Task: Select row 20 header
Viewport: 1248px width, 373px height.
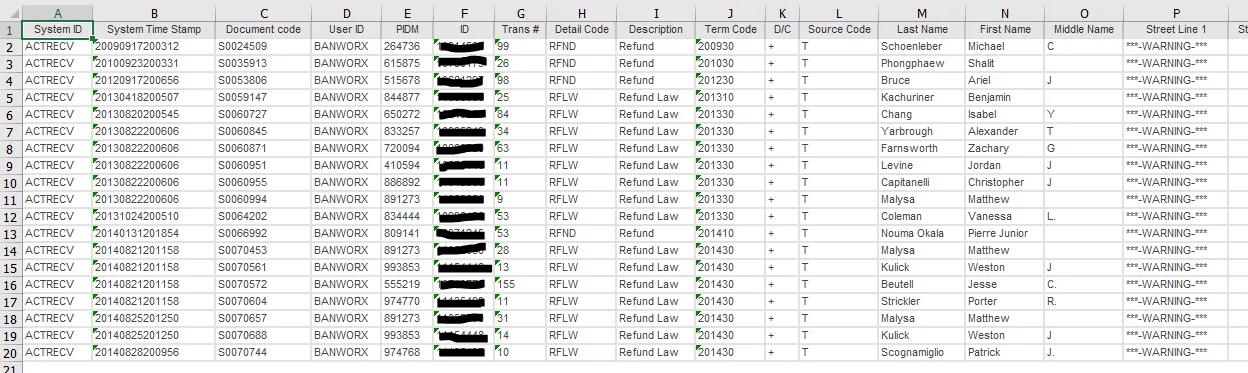Action: [10, 352]
